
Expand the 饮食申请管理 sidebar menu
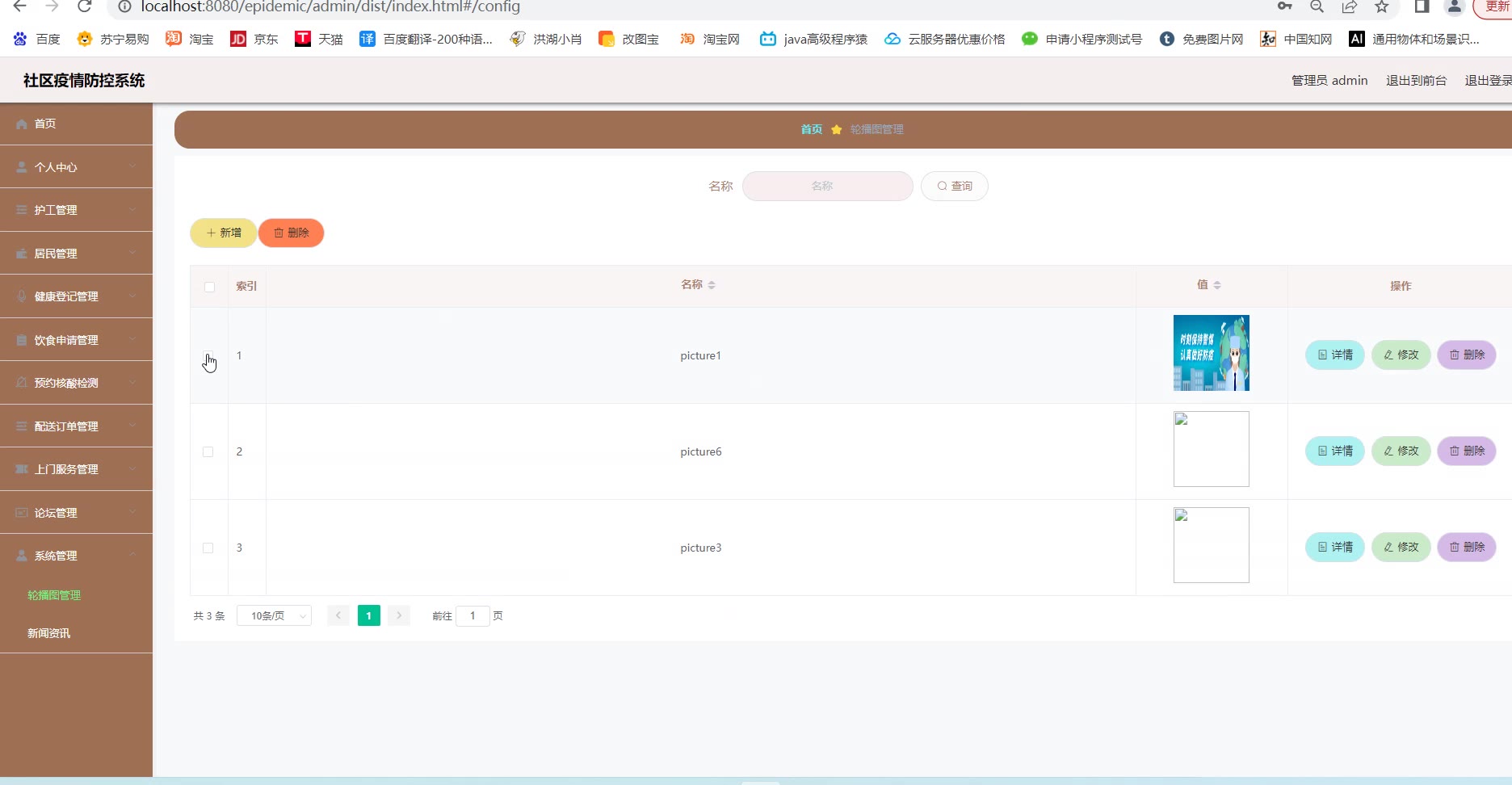(76, 340)
